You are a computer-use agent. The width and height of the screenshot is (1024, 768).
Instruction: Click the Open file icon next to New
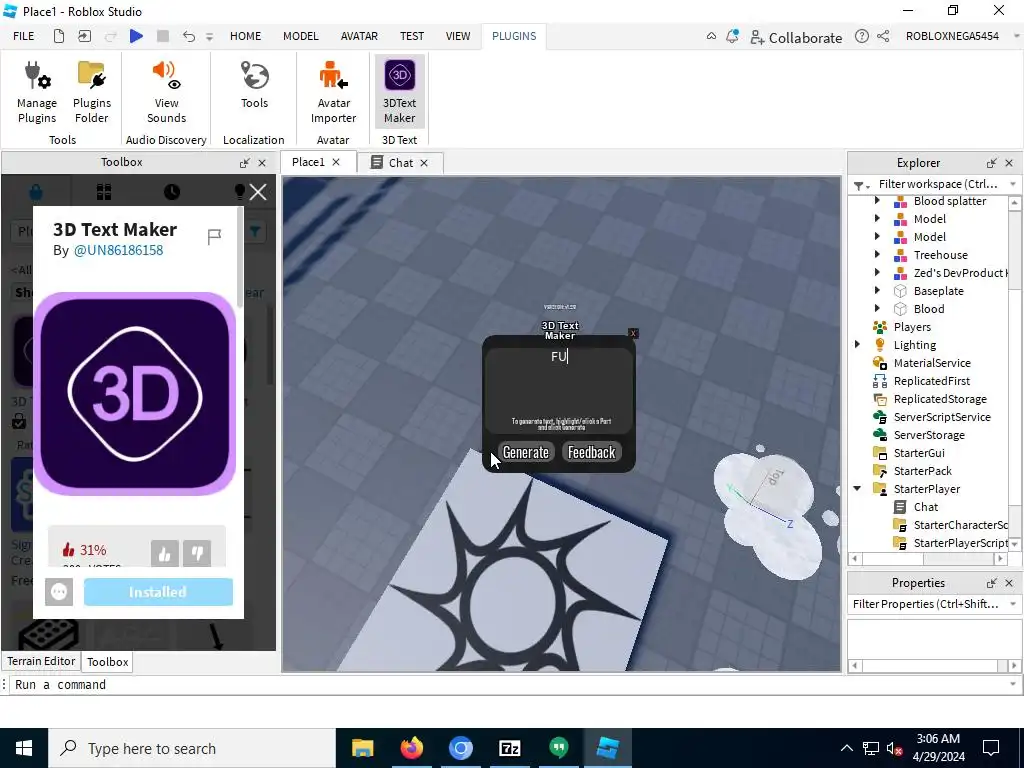coord(84,36)
